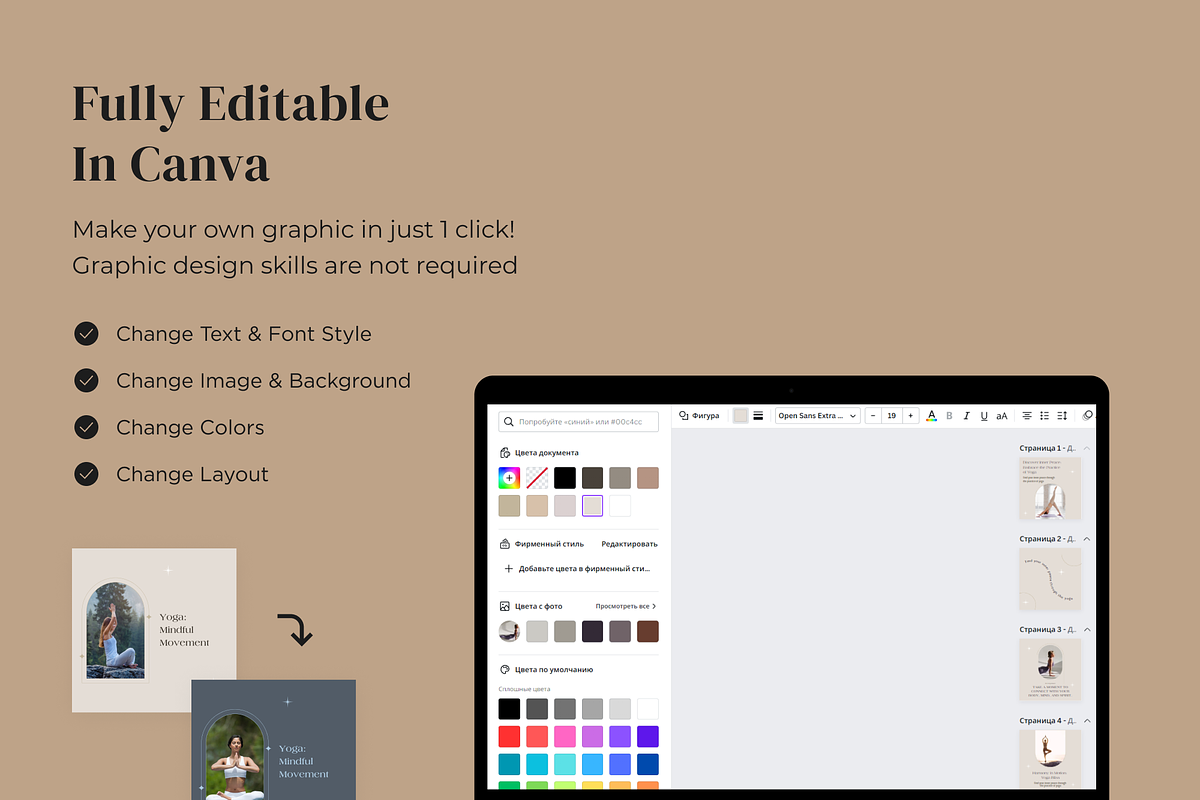Select the black default solid color swatch

coord(509,709)
